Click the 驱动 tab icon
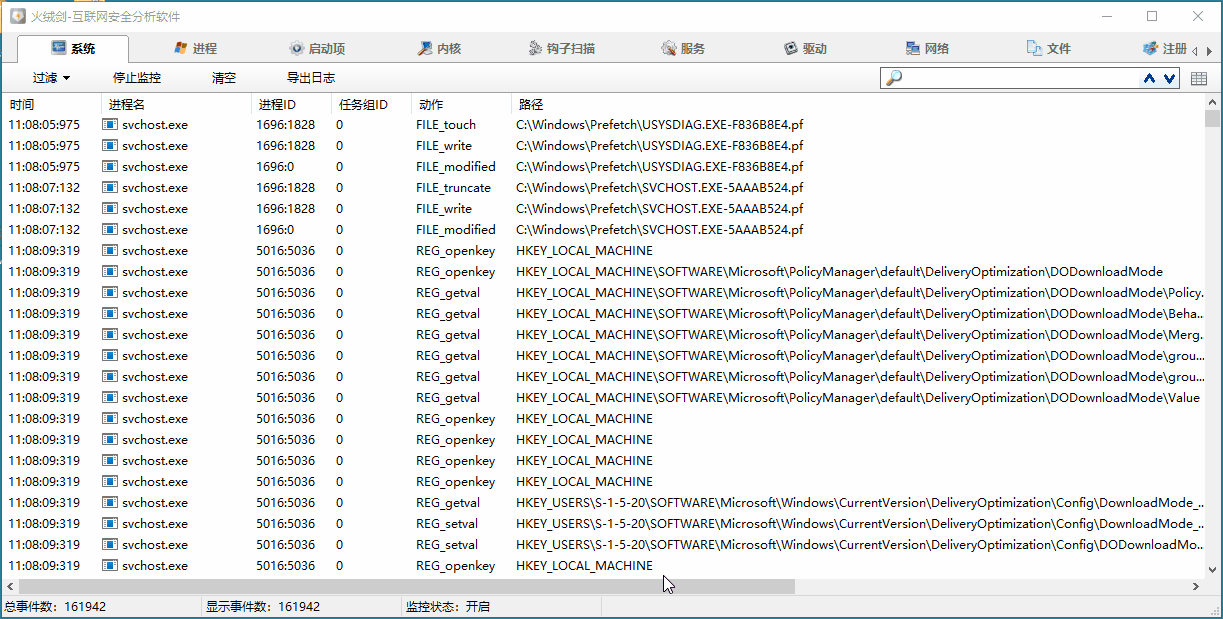1223x619 pixels. [x=790, y=48]
